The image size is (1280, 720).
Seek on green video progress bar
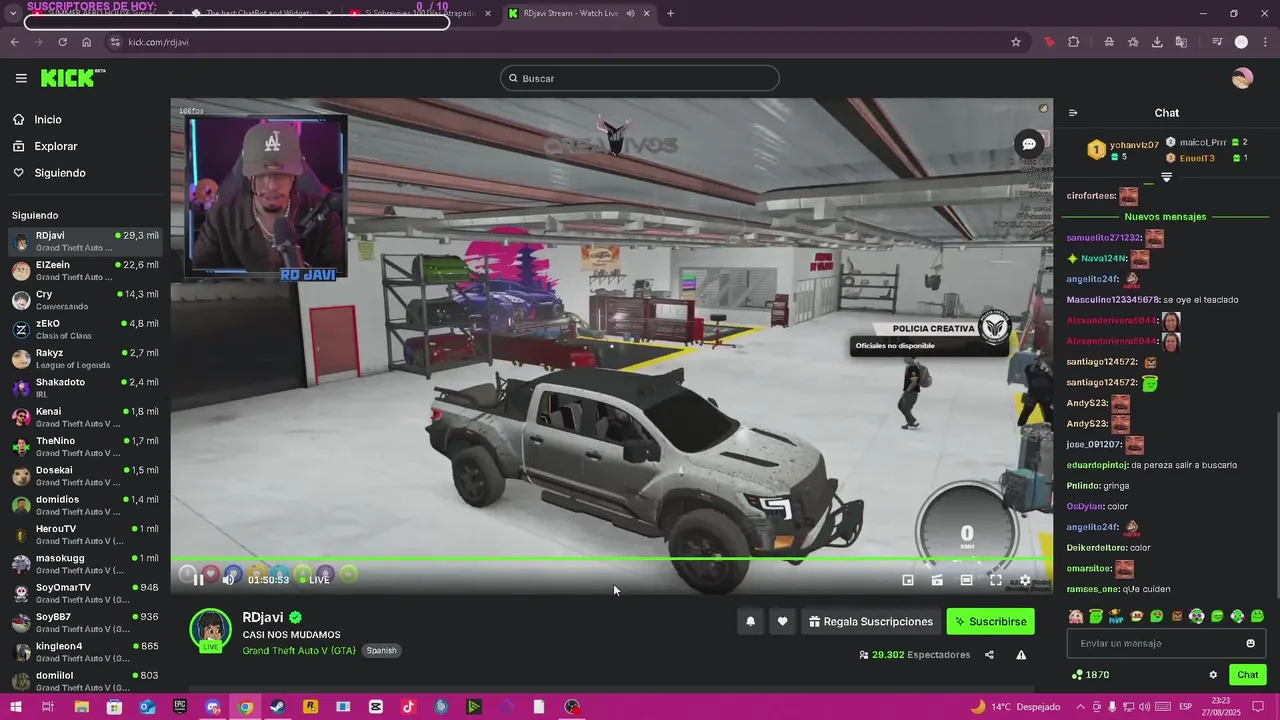pyautogui.click(x=611, y=559)
